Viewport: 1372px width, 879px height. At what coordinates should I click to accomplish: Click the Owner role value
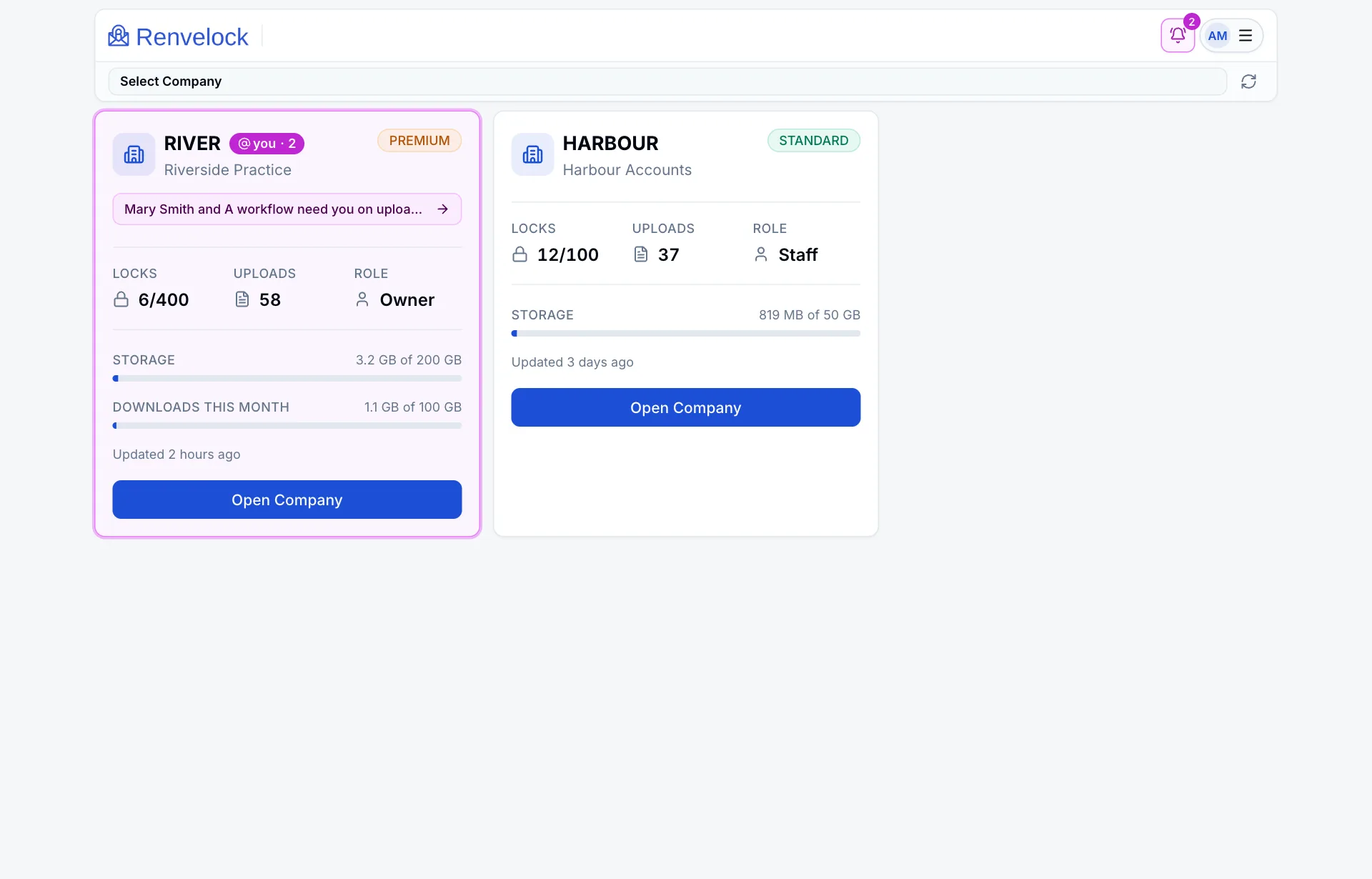407,299
